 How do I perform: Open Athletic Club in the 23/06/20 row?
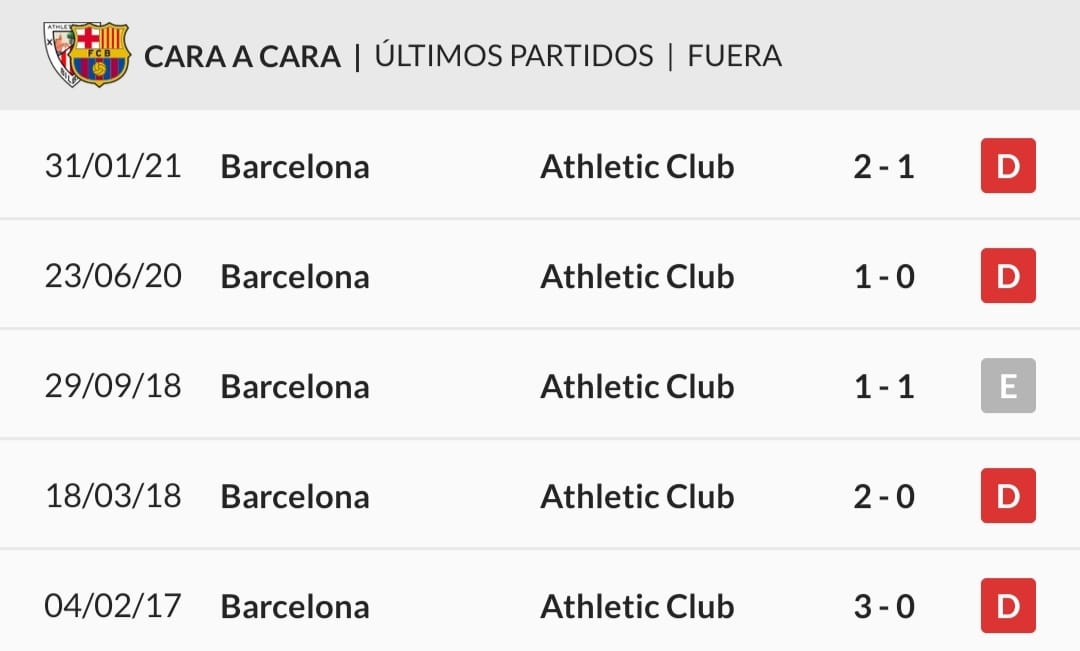(x=637, y=276)
